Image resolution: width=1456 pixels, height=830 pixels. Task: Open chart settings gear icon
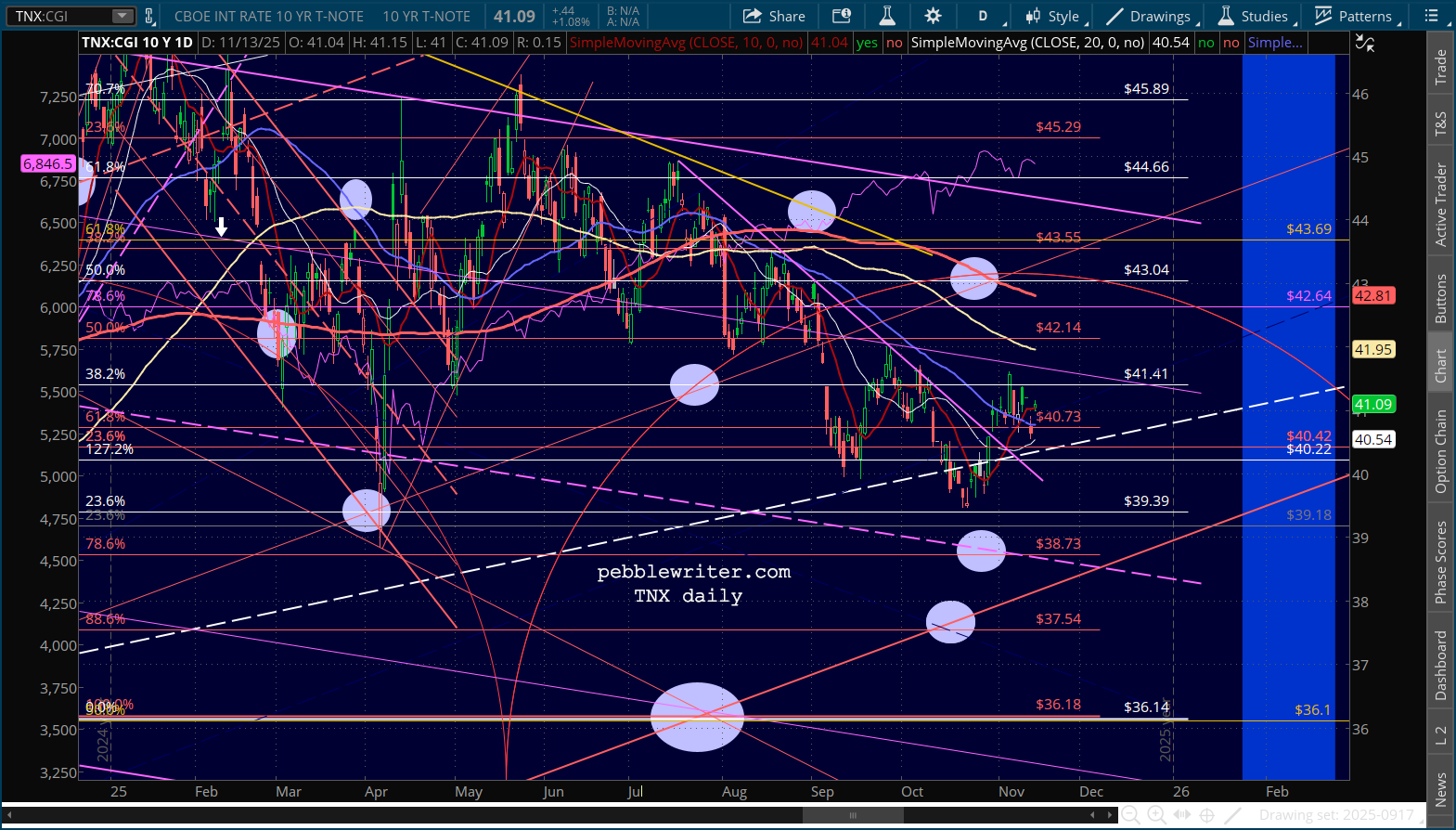tap(933, 16)
